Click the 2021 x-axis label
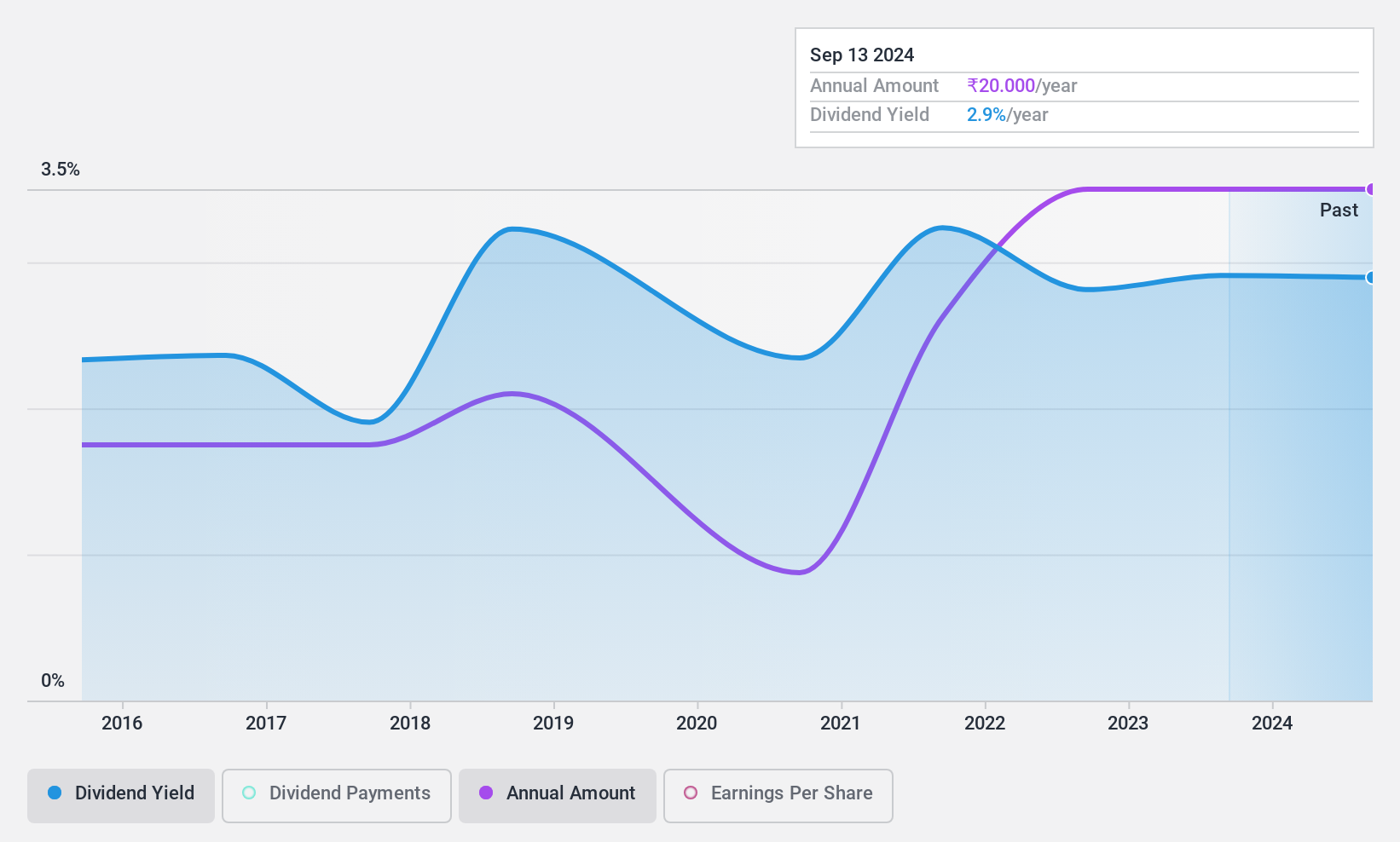 click(841, 723)
